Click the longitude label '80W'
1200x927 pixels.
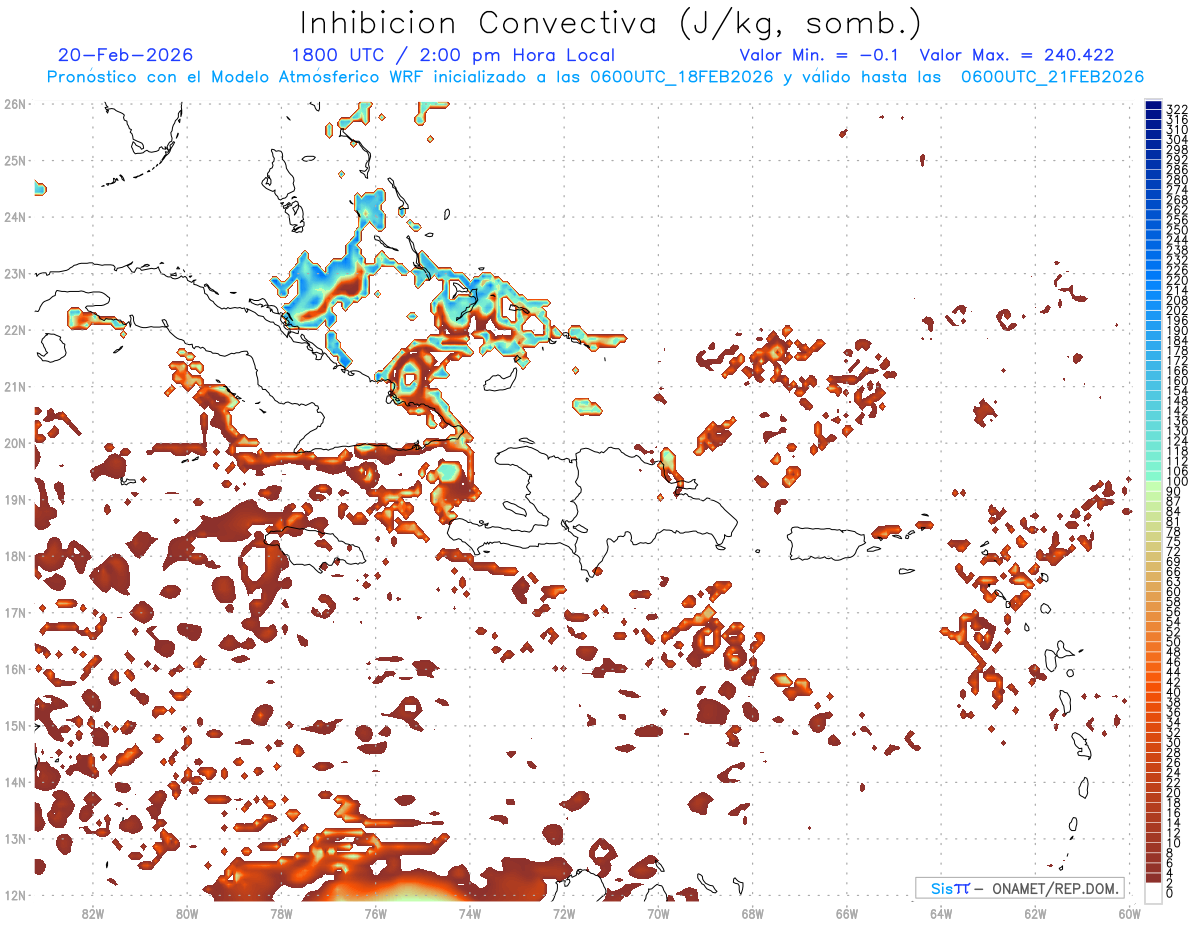[187, 913]
